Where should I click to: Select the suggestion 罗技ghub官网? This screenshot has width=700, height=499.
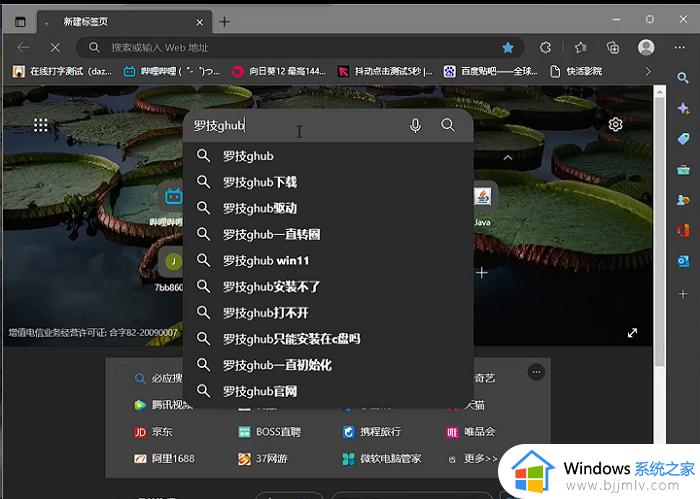328,391
